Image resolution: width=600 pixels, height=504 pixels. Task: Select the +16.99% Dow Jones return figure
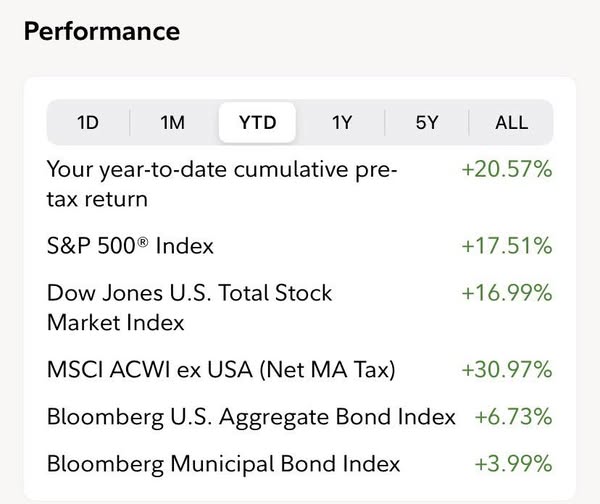point(506,293)
